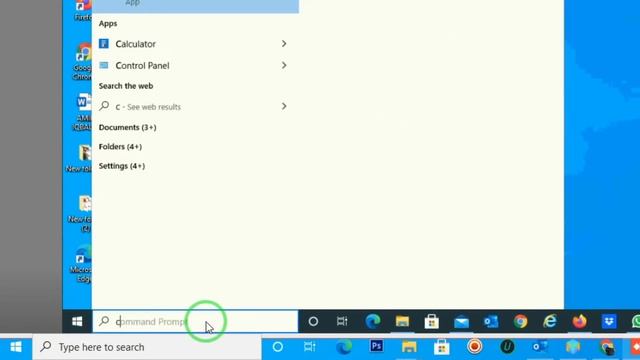Launch Internet Explorer from the taskbar
The image size is (640, 360).
pyautogui.click(x=550, y=322)
